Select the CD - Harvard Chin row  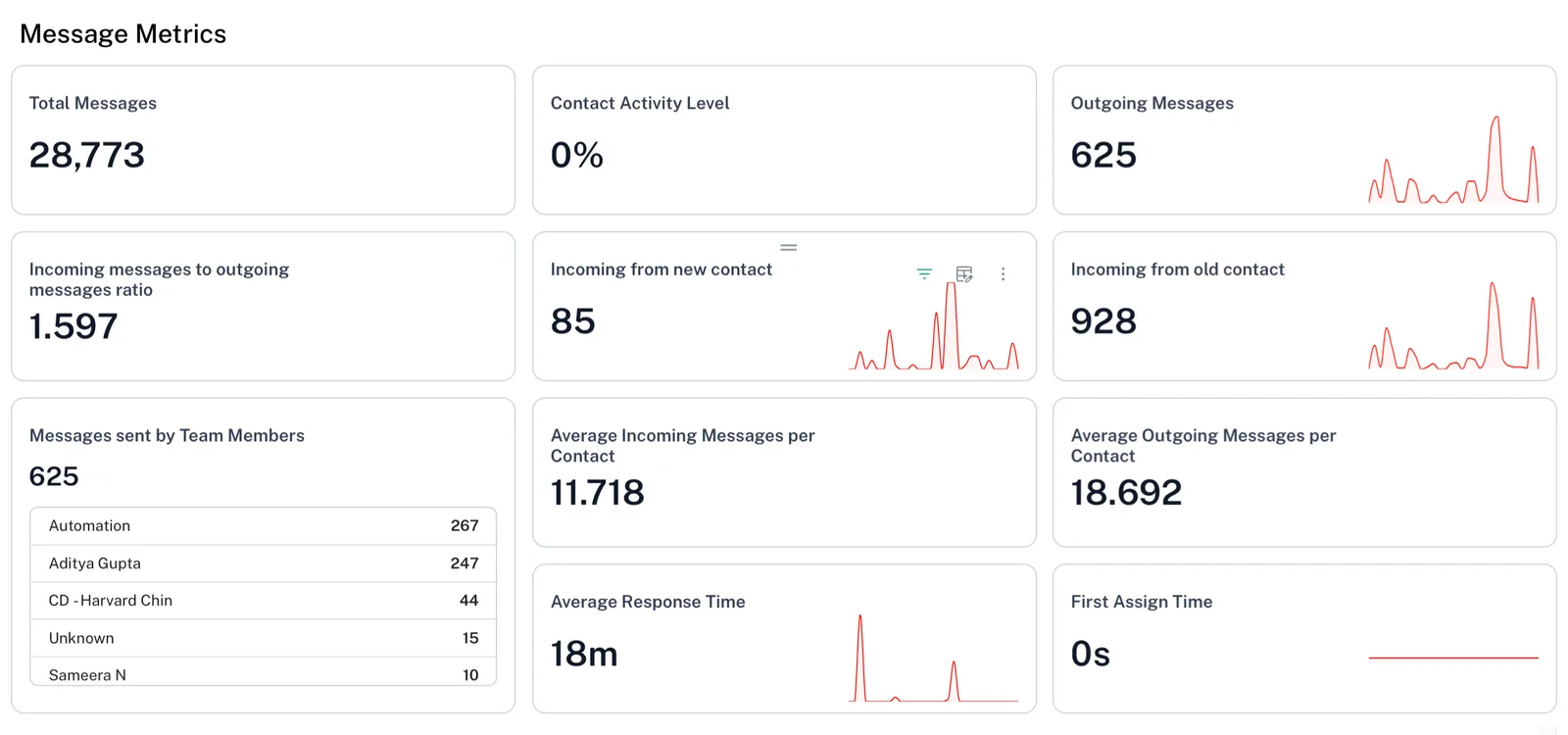pos(263,601)
